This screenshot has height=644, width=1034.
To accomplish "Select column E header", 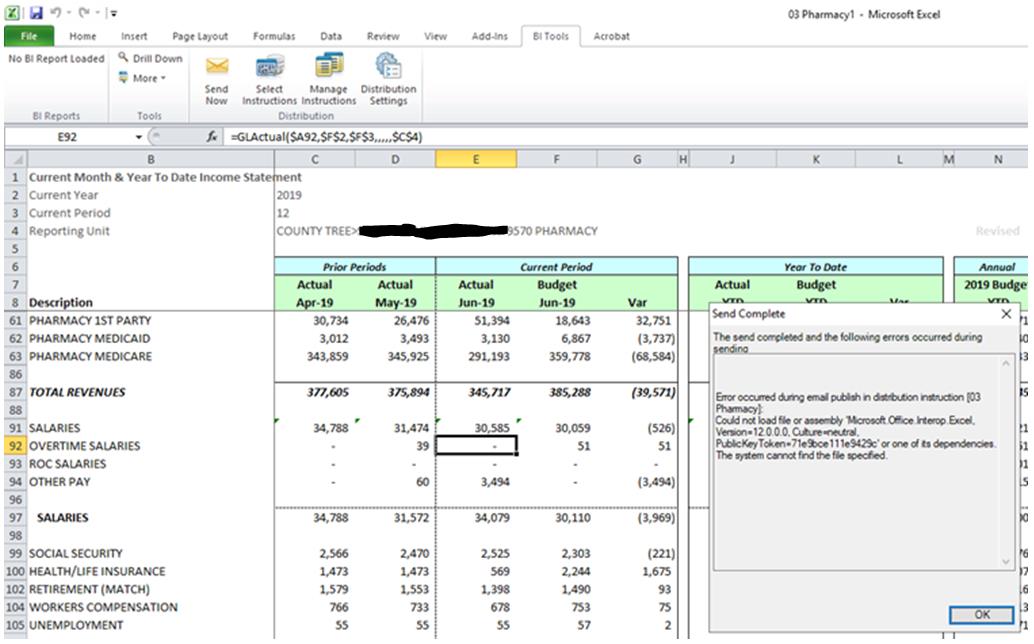I will point(475,160).
